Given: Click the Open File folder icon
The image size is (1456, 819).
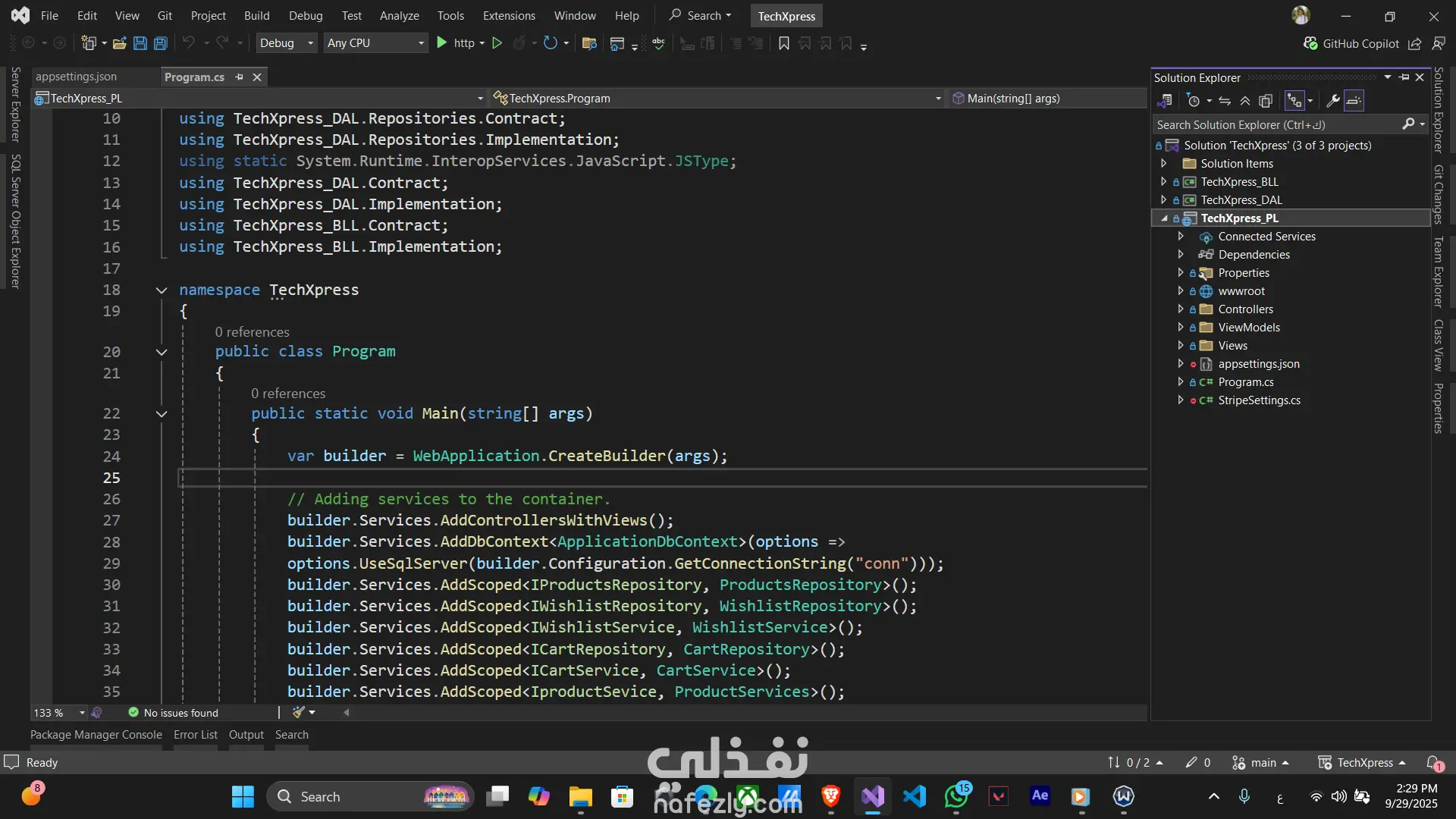Looking at the screenshot, I should click(119, 43).
